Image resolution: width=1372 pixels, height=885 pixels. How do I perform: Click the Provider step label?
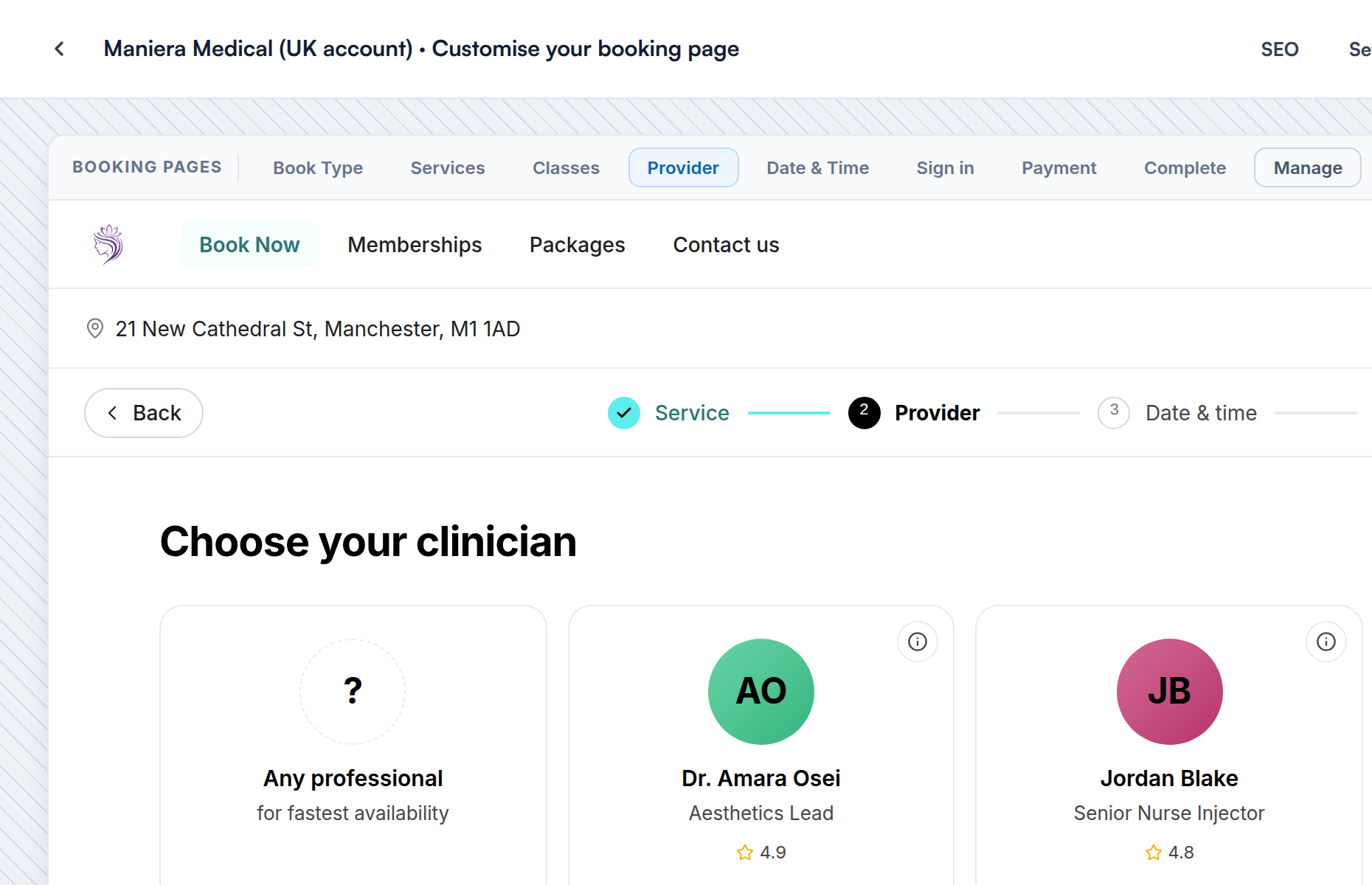pos(938,413)
